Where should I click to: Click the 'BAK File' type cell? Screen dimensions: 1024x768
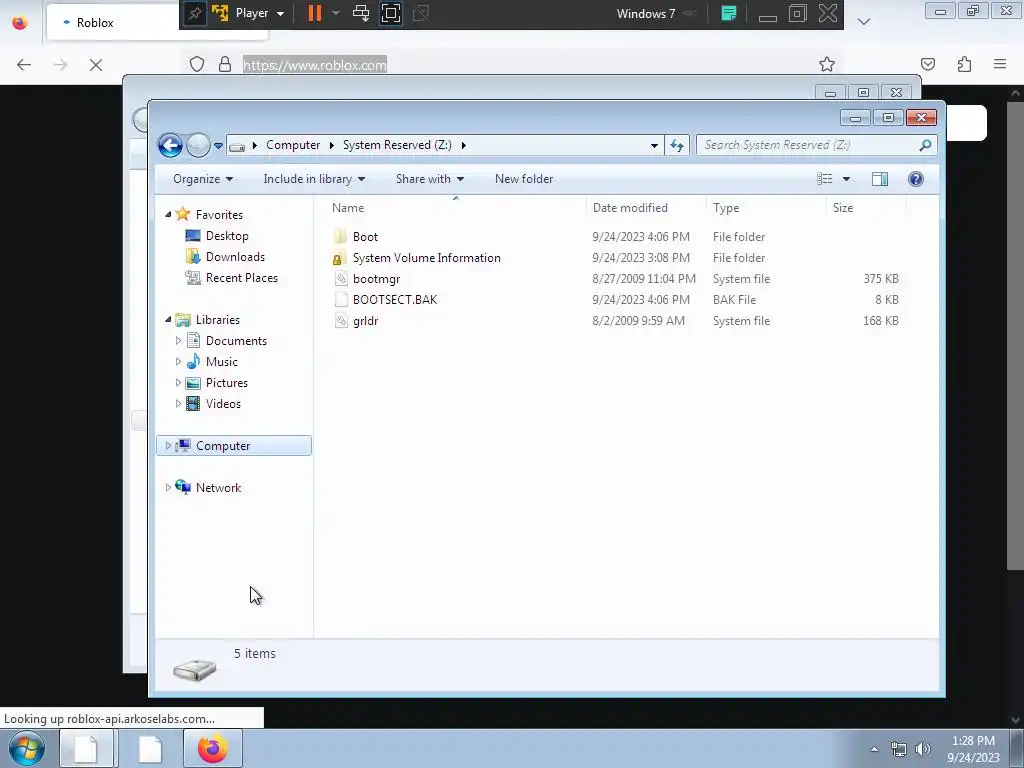click(x=734, y=300)
